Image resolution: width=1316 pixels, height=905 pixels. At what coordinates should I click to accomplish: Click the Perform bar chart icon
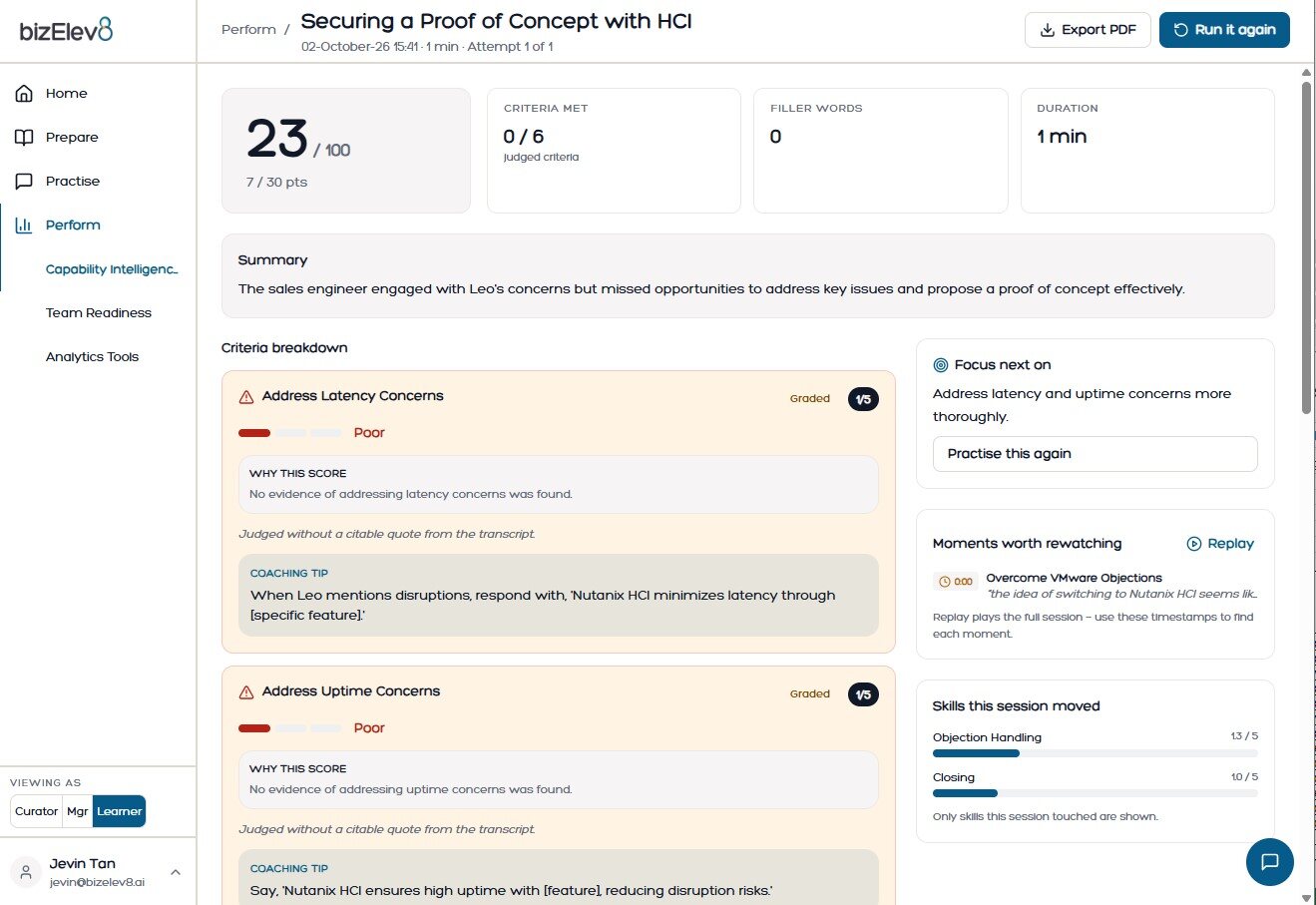pos(24,226)
